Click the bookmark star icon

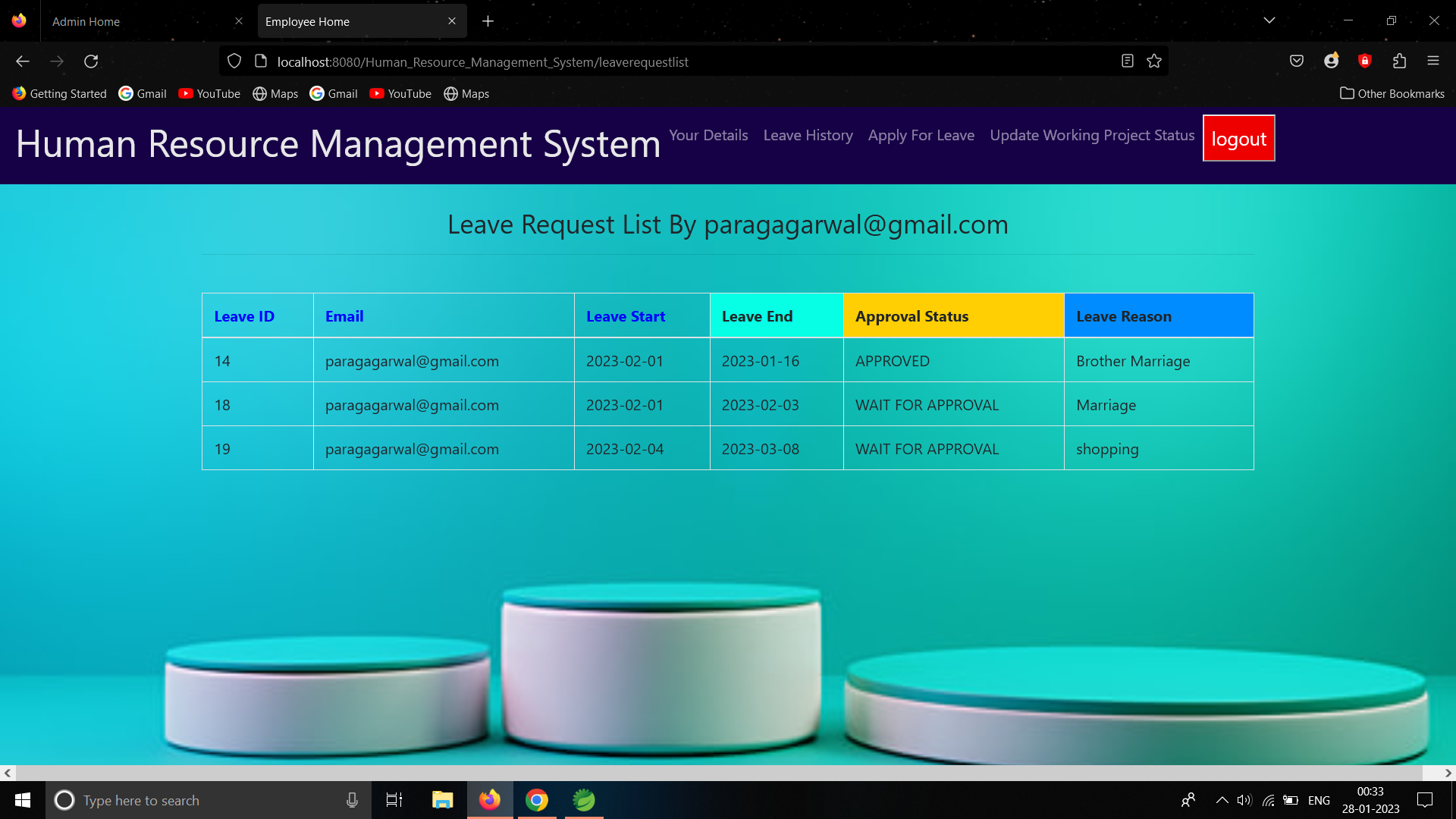1154,61
